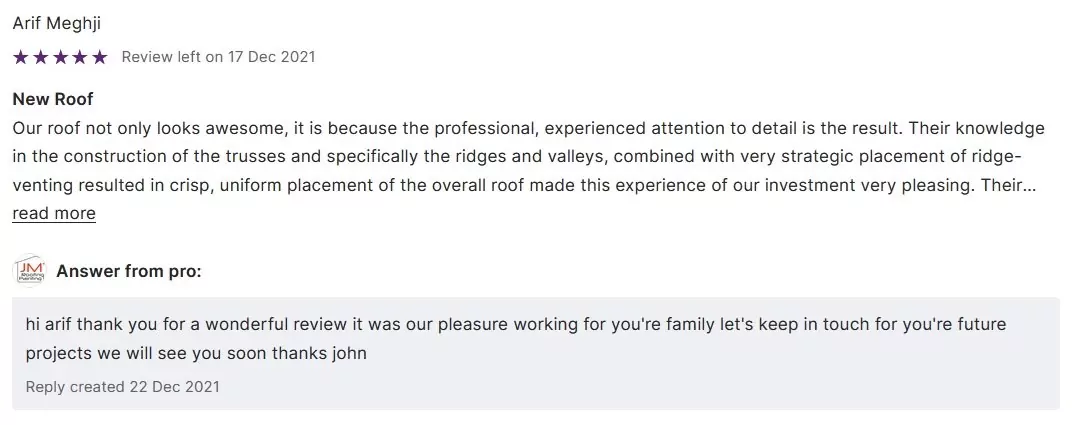Click the JM Roofing pro logo
Viewport: 1080px width, 425px height.
[x=29, y=271]
